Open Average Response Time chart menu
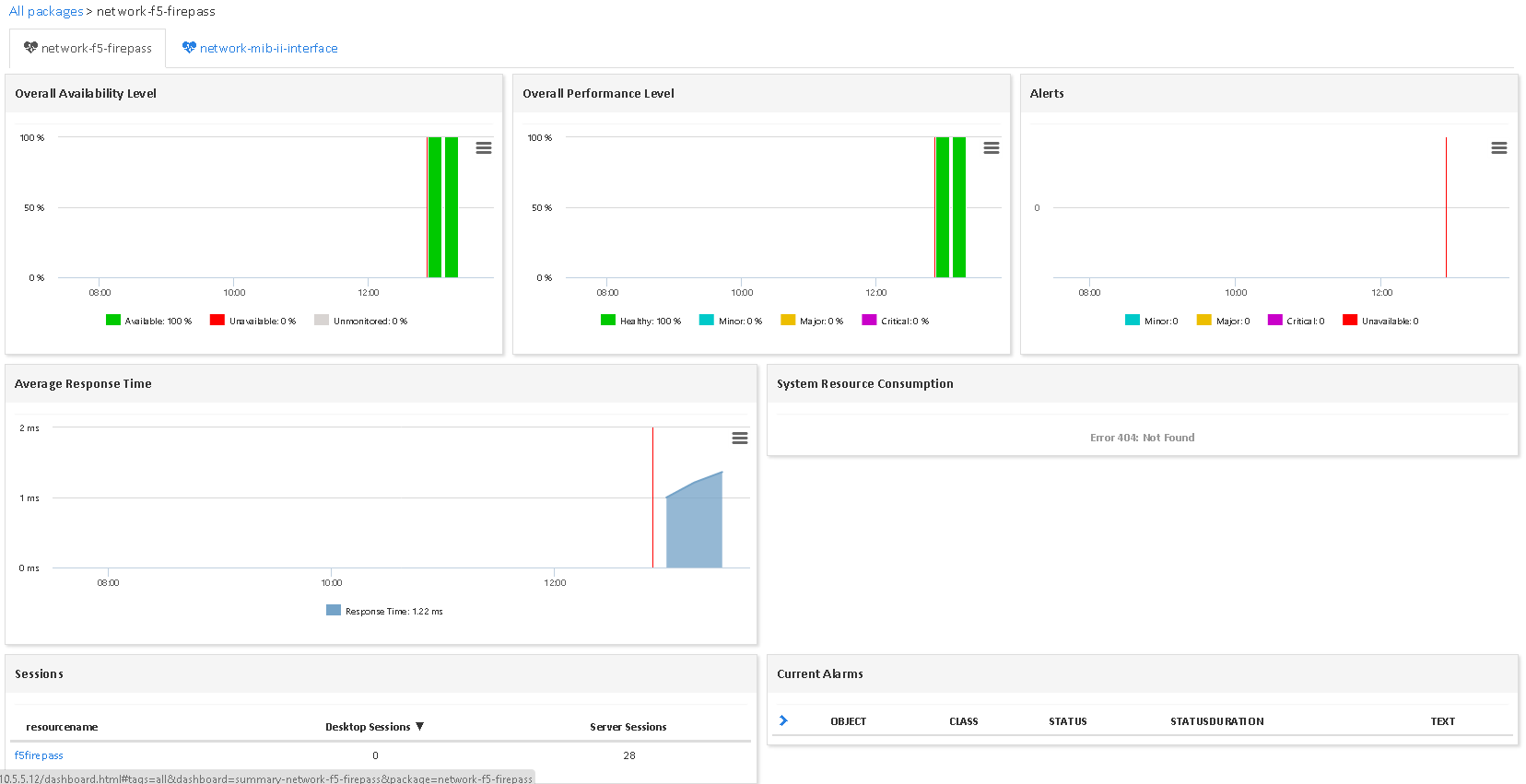This screenshot has height=784, width=1526. [739, 439]
